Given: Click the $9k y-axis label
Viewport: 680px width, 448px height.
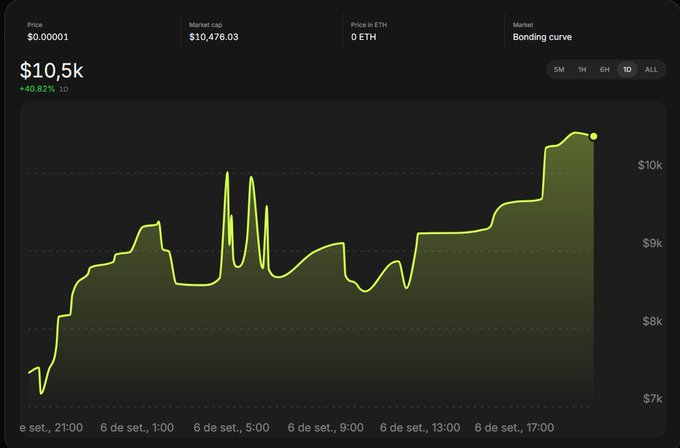Looking at the screenshot, I should pos(652,243).
